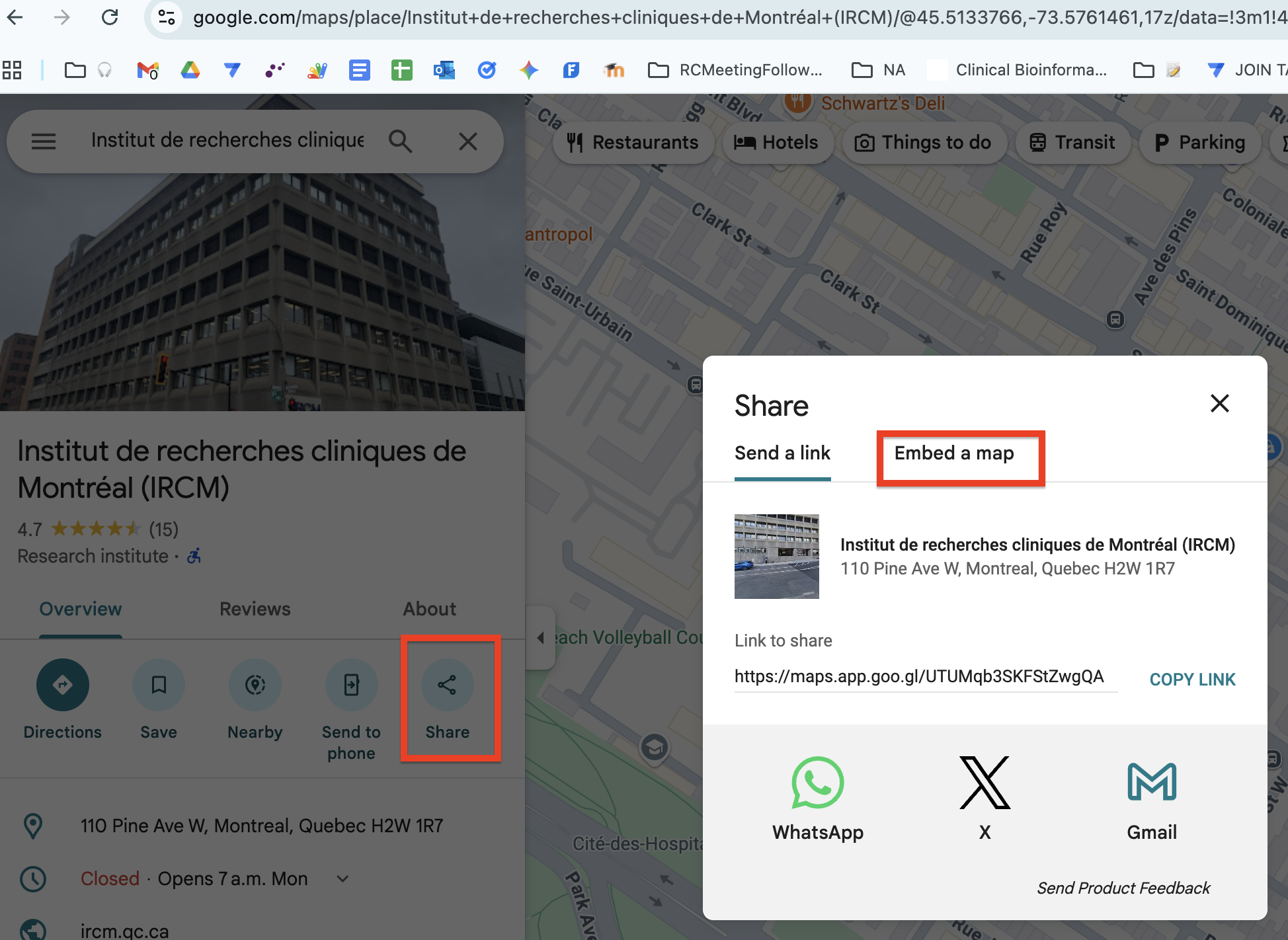Open Transit directions on the map

click(1072, 142)
